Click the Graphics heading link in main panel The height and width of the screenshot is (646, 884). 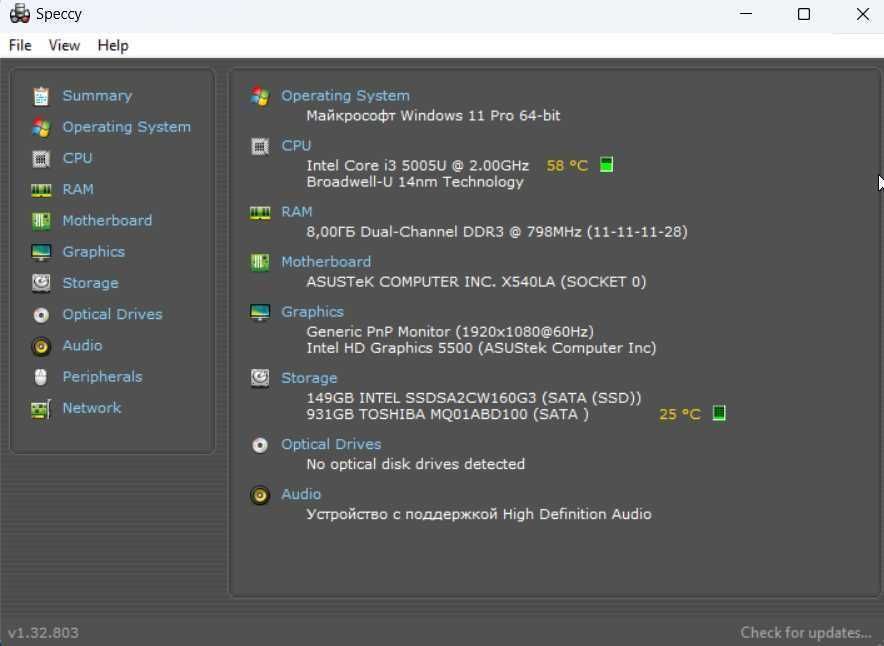(312, 312)
